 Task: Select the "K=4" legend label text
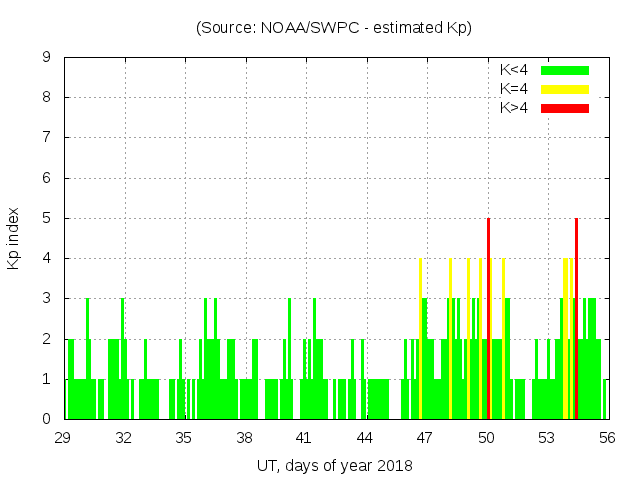point(514,89)
